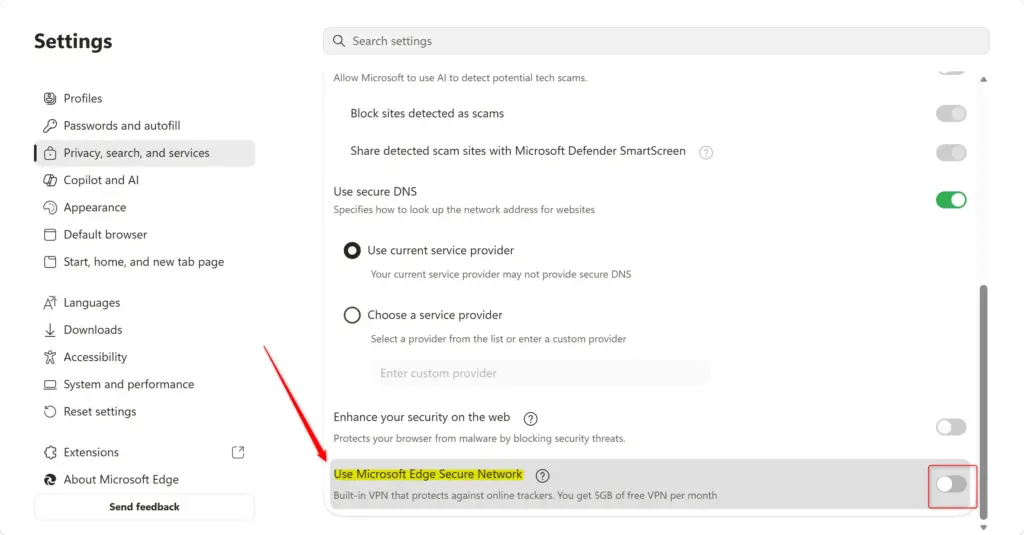Click the Enter custom provider field
Image resolution: width=1024 pixels, height=535 pixels.
pos(540,374)
